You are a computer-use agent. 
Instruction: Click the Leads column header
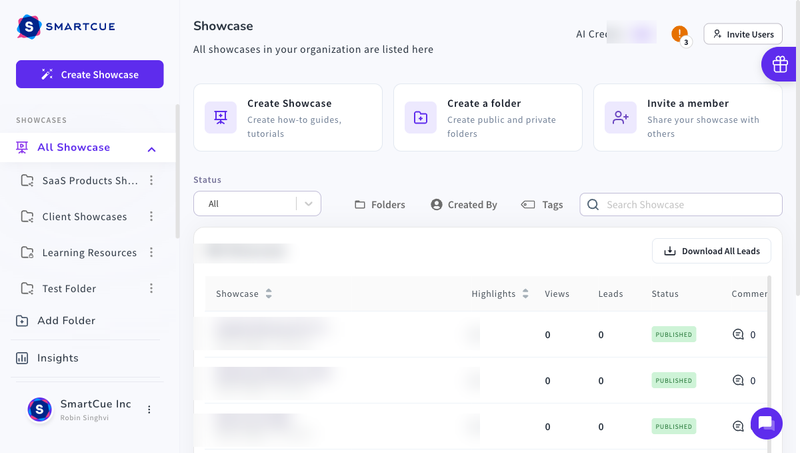[610, 294]
